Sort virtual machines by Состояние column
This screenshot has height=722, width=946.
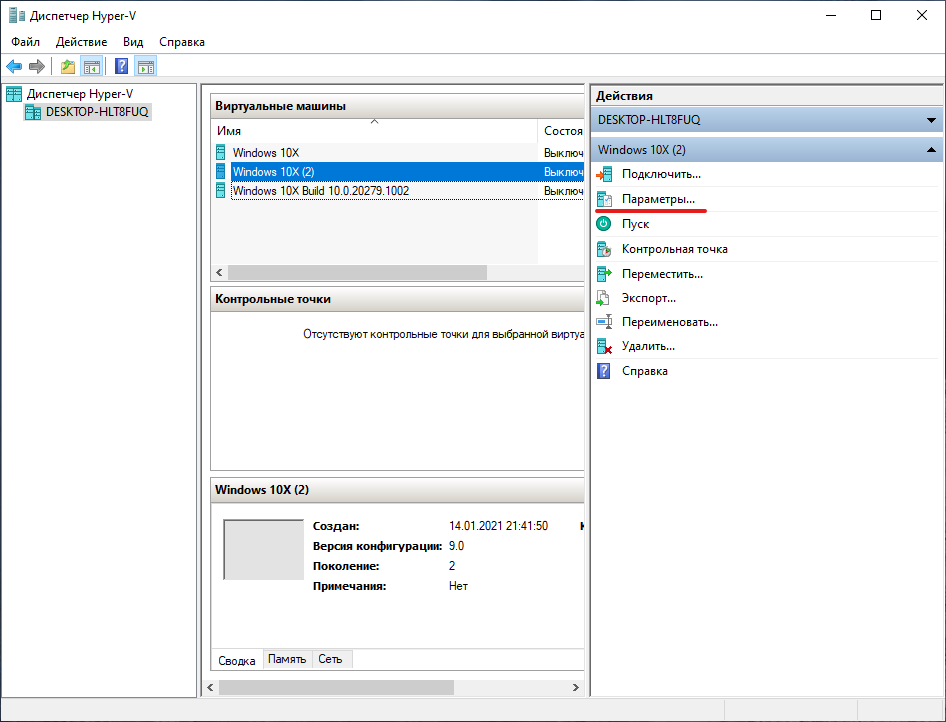pyautogui.click(x=560, y=131)
